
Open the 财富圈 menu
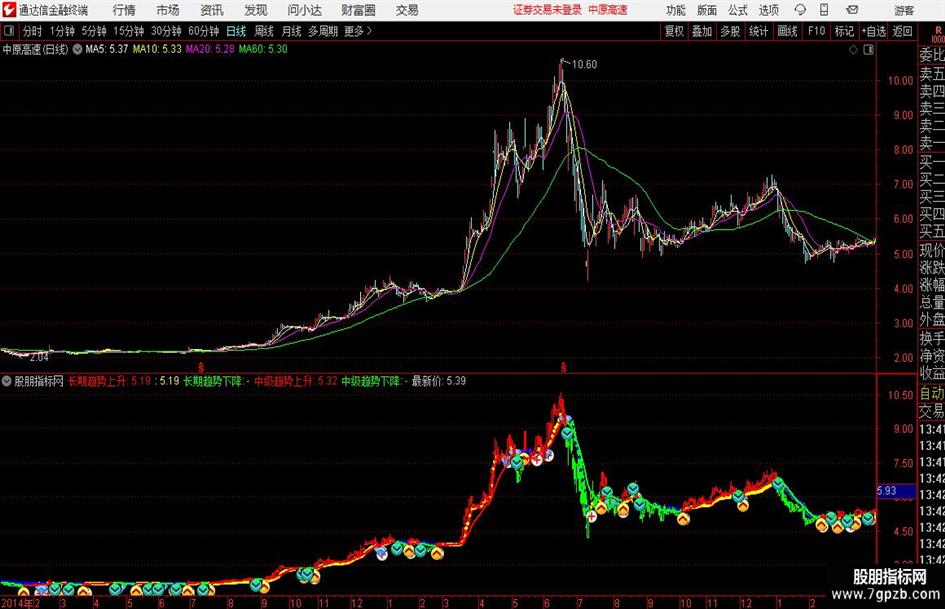pos(358,10)
